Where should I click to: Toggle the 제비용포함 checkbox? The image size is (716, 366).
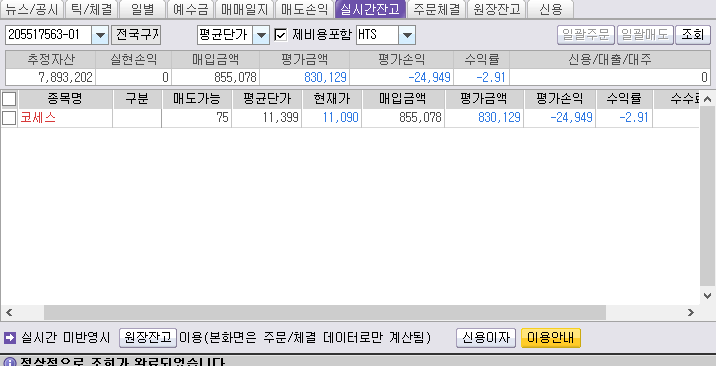pos(280,35)
